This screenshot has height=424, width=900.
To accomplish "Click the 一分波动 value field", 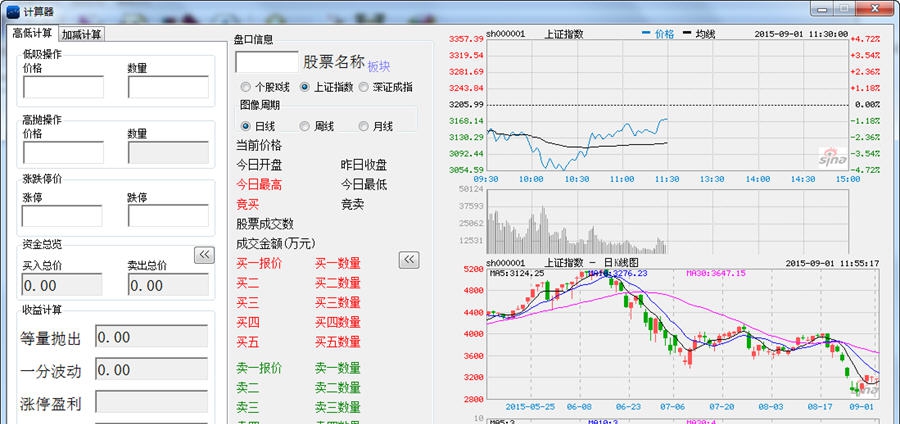I will 152,369.
